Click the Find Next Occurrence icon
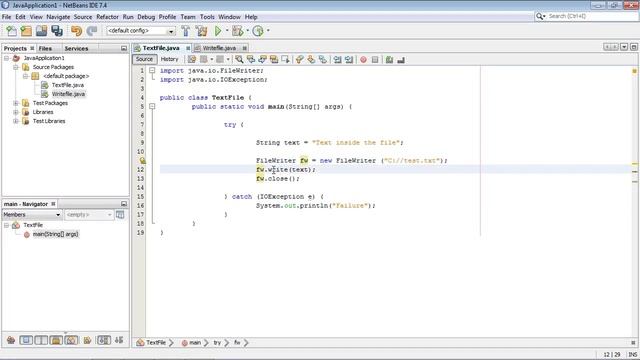 point(262,60)
